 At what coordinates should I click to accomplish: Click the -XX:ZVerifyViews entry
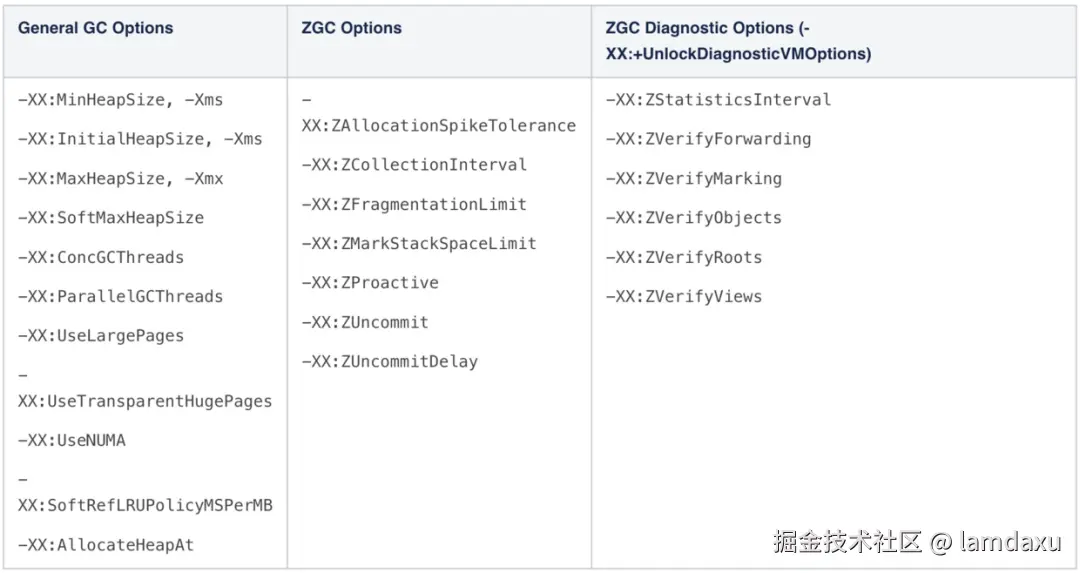point(684,297)
